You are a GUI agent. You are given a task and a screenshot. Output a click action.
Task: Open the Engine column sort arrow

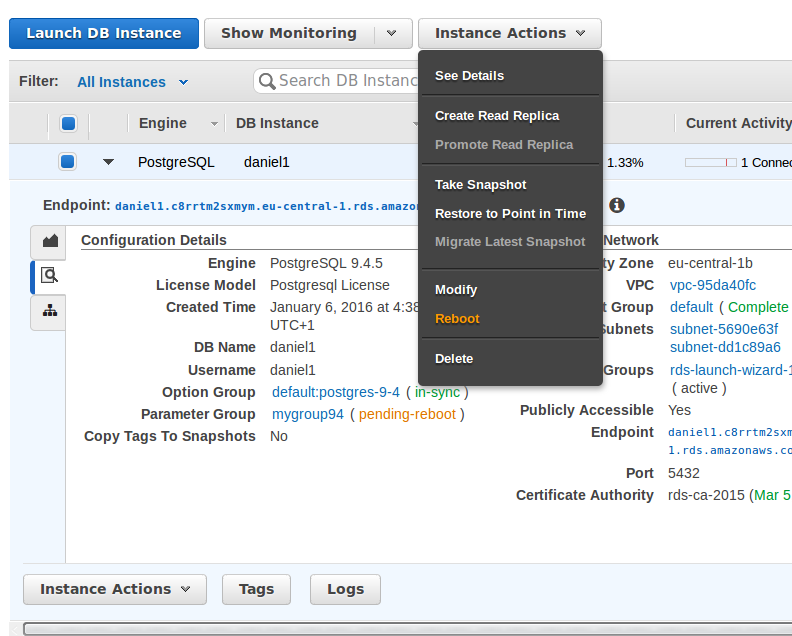pos(214,124)
